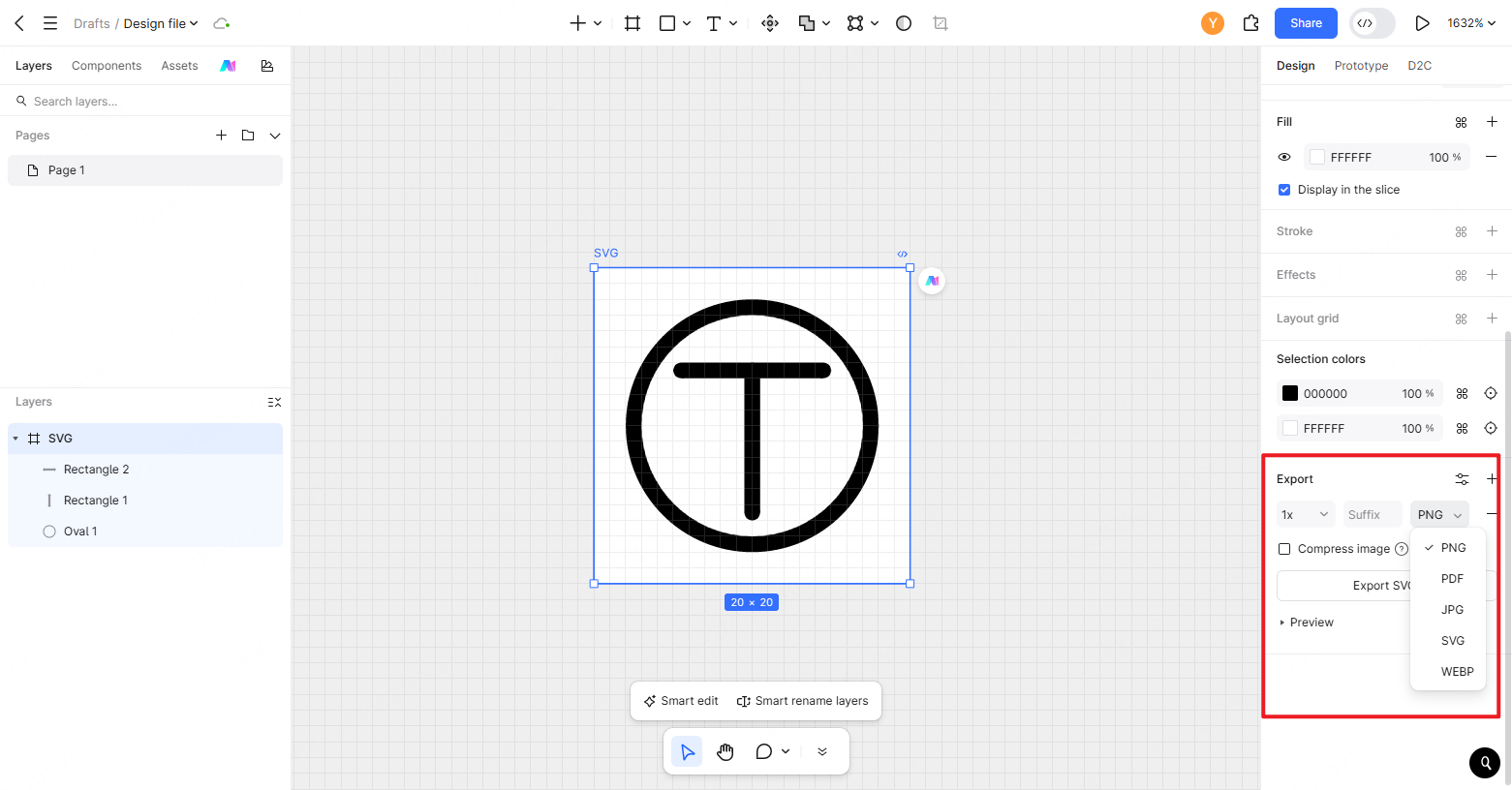
Task: Select the Move cursor tool
Action: pyautogui.click(x=687, y=751)
